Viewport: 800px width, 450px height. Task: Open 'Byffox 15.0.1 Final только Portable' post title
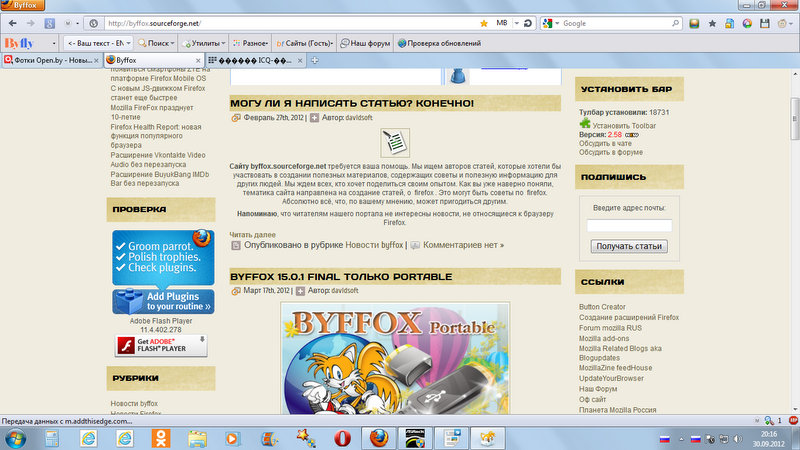click(x=341, y=277)
